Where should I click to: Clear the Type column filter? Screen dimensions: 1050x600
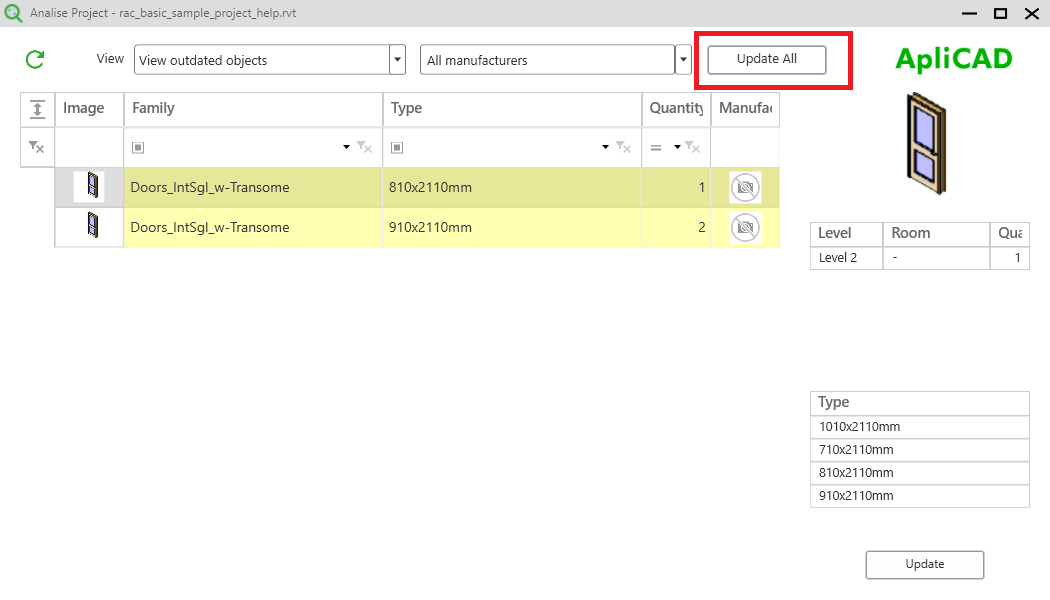pyautogui.click(x=624, y=147)
